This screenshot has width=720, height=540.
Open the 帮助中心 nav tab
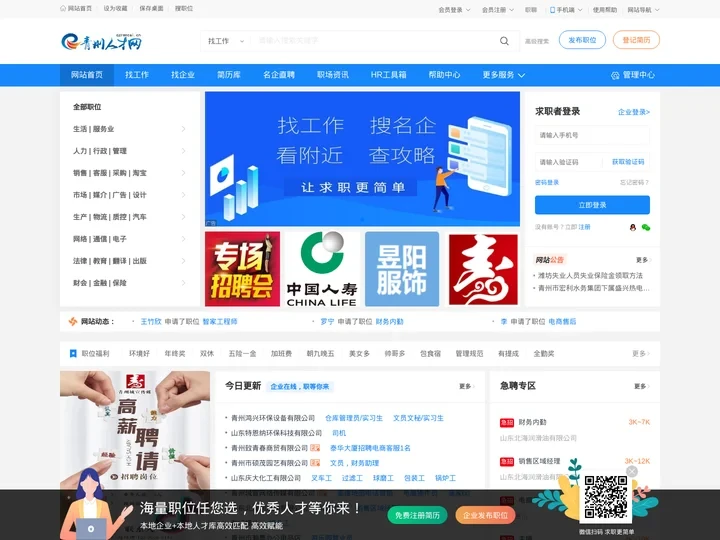(x=444, y=75)
